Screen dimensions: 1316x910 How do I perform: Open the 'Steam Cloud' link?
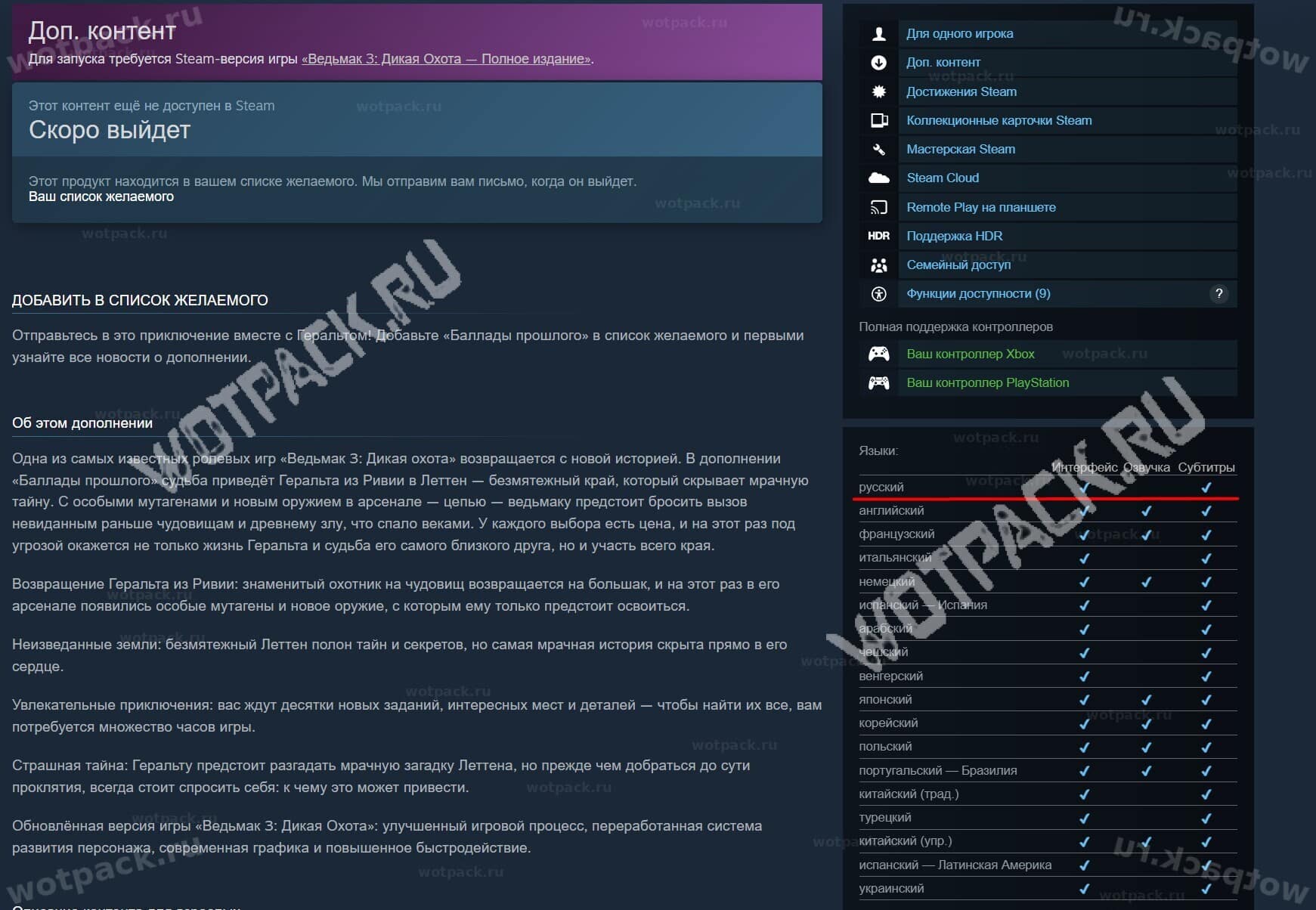click(943, 178)
